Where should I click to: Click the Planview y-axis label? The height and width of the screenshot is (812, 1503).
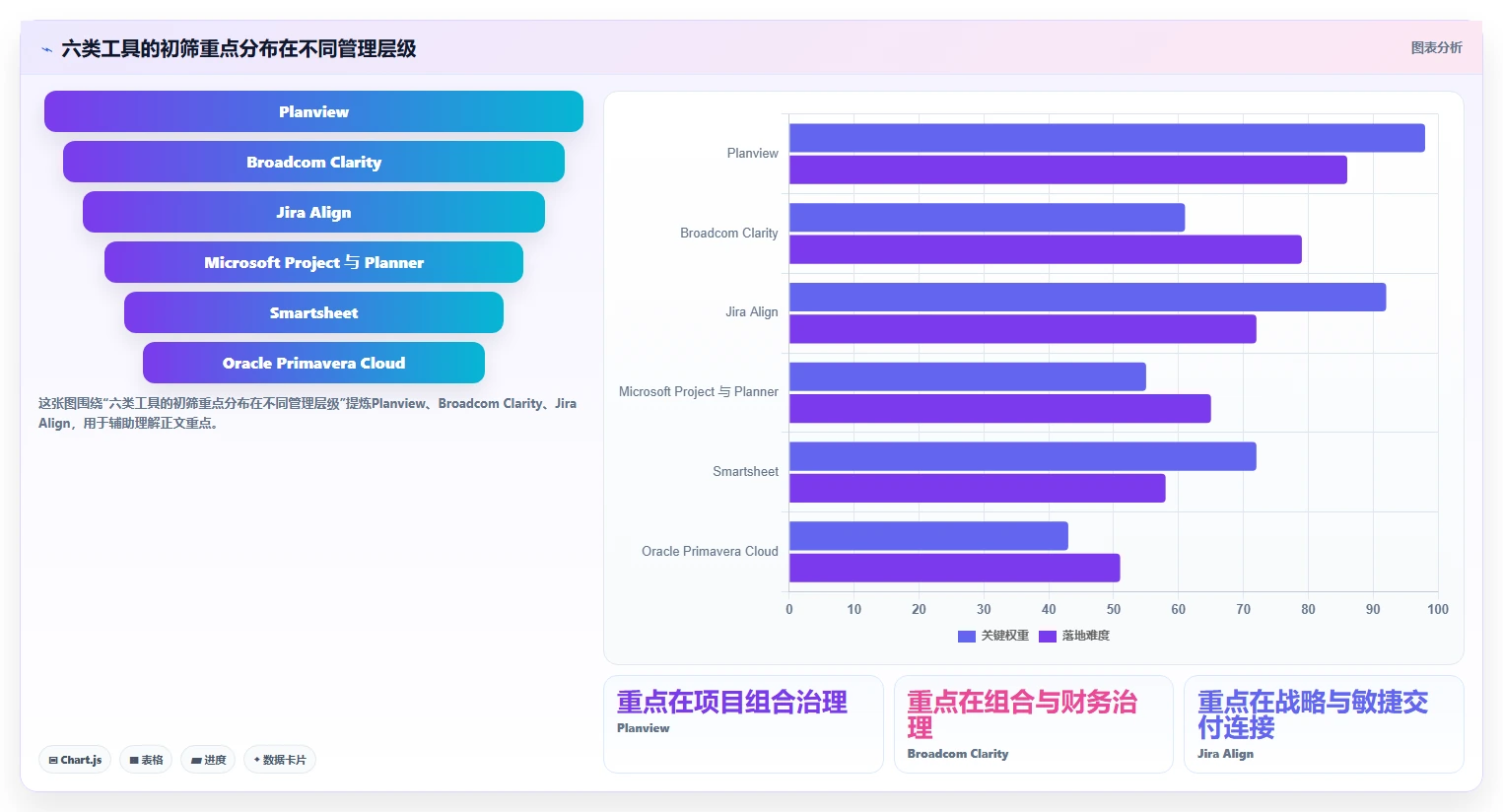click(752, 154)
